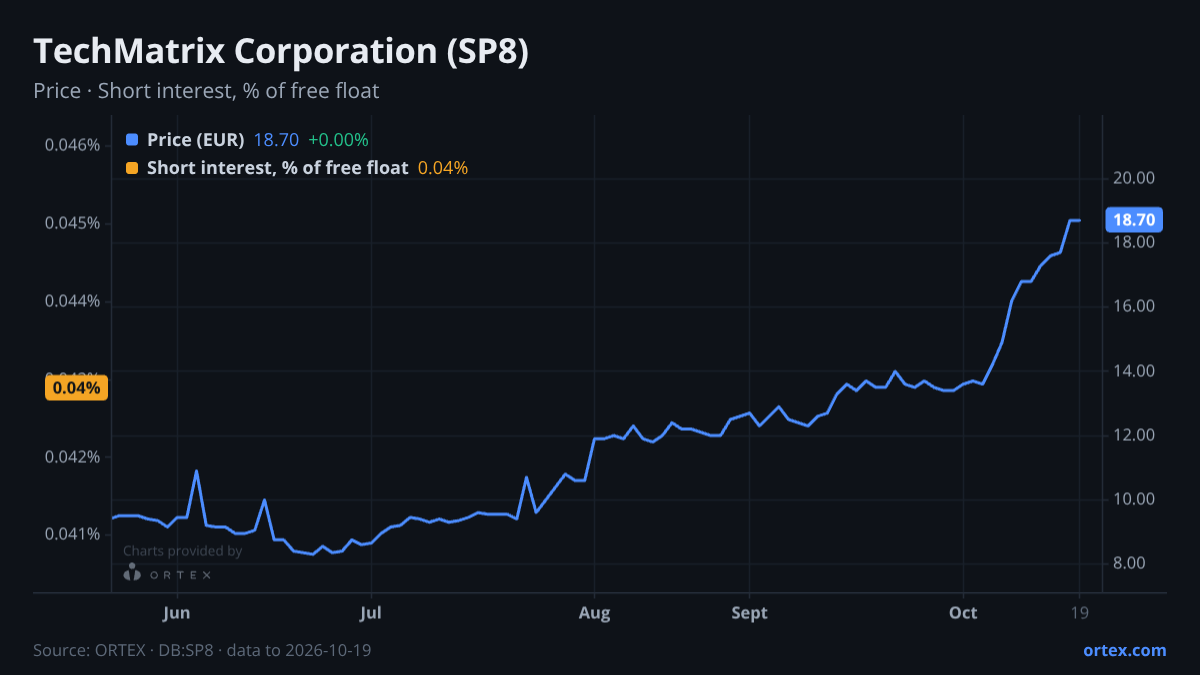Viewport: 1200px width, 675px height.
Task: Select the 'Short interest, % of free float' legend label
Action: coord(278,168)
